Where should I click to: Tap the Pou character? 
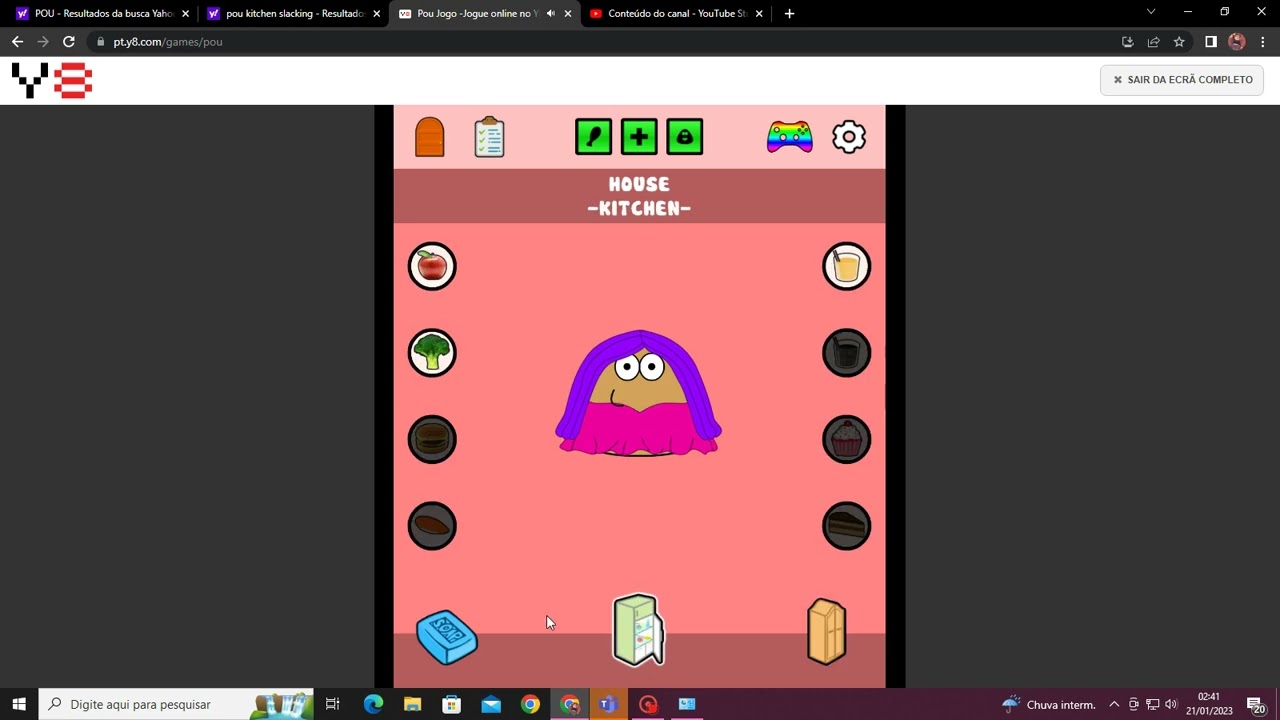638,394
